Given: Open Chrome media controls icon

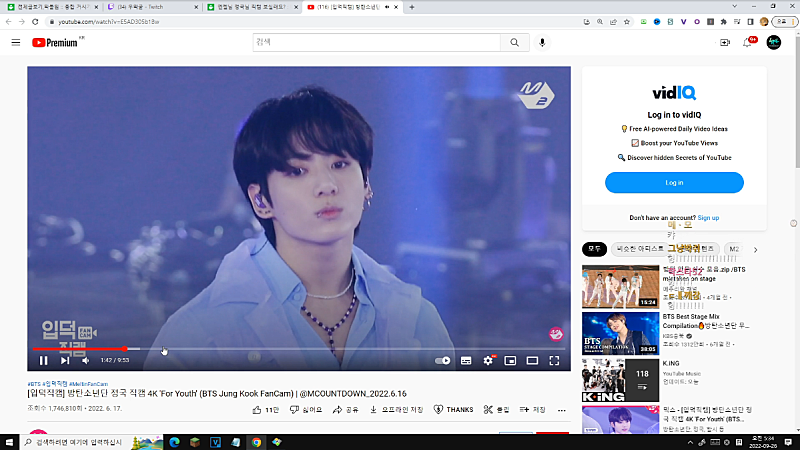Looking at the screenshot, I should (x=737, y=22).
